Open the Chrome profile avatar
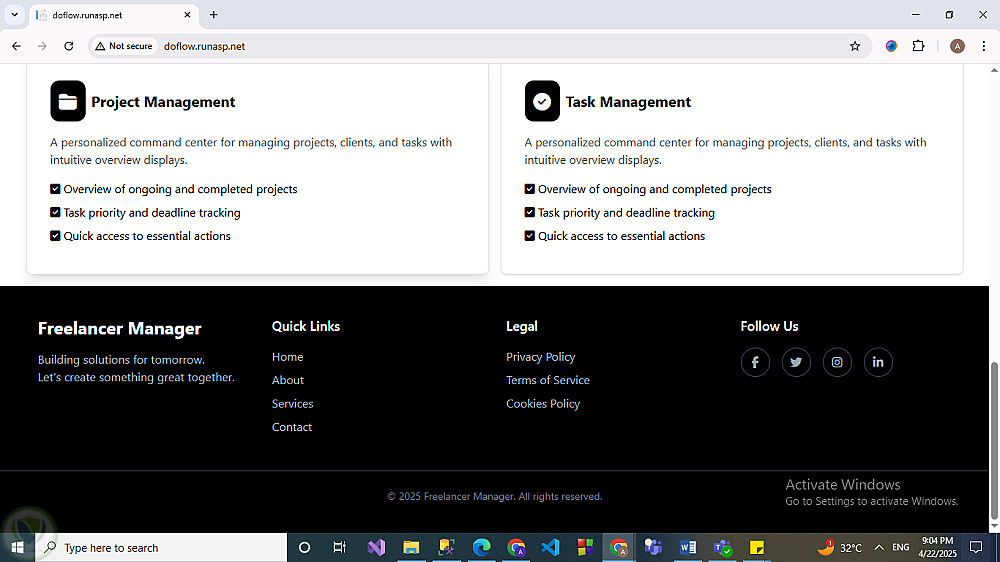Image resolution: width=1000 pixels, height=562 pixels. 957,46
